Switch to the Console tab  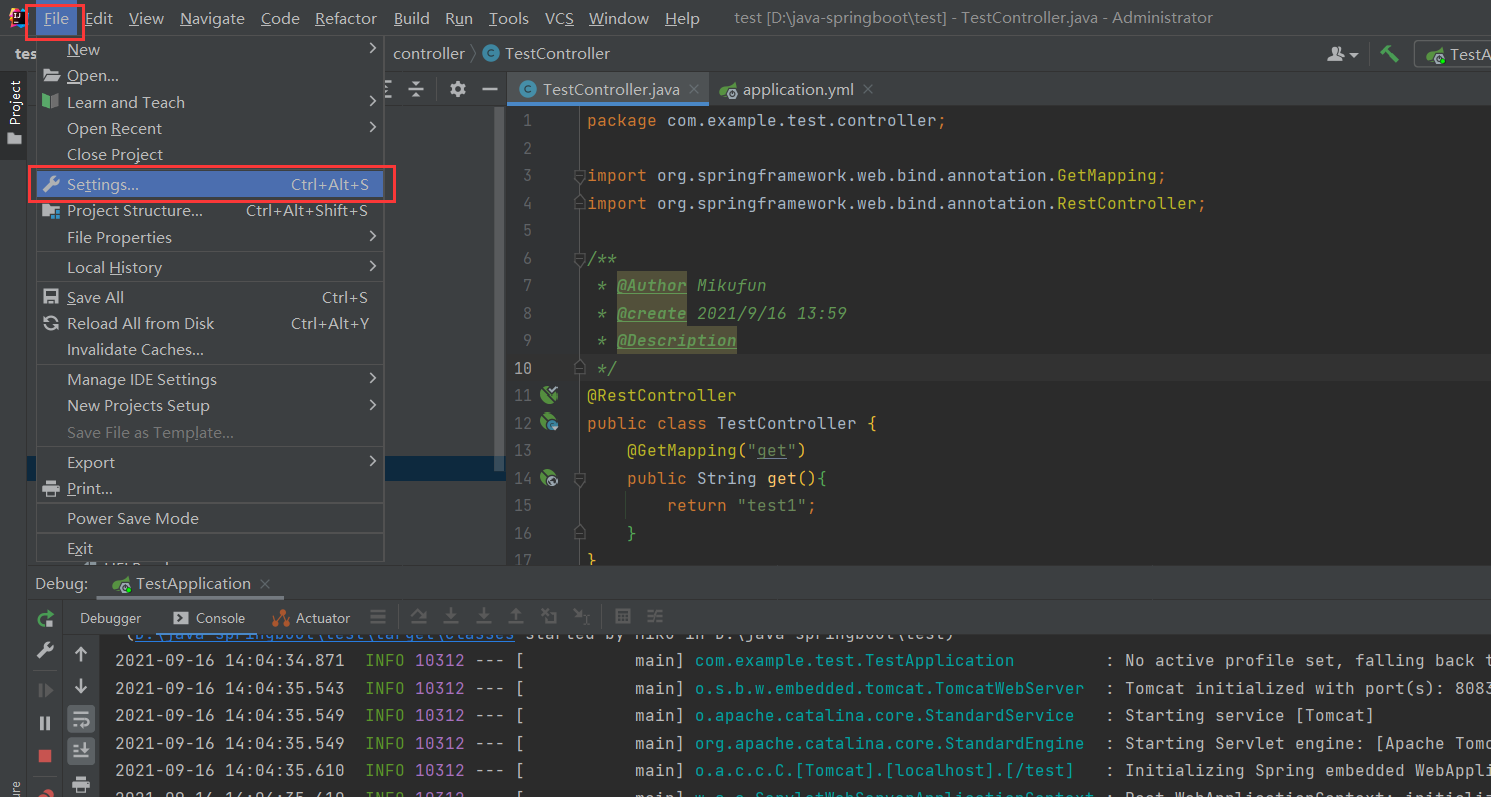209,618
